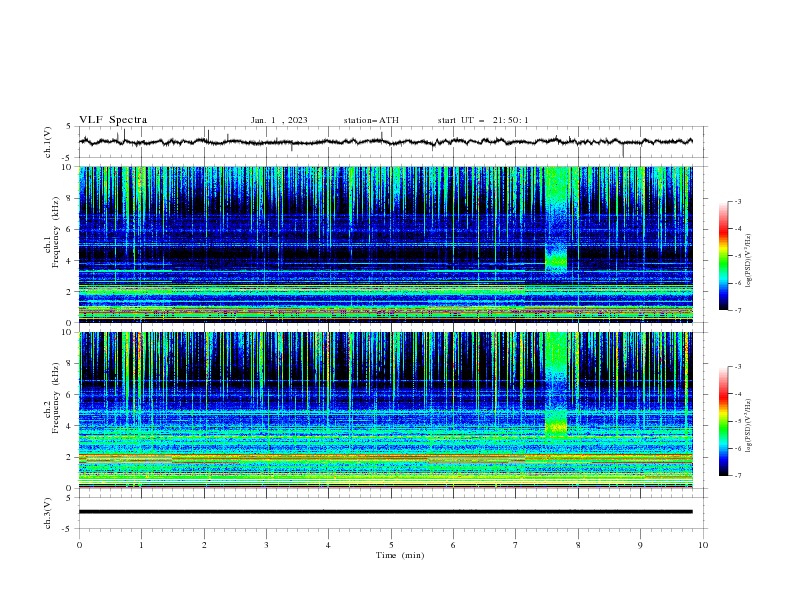This screenshot has height=612, width=792.
Task: Click the ch.1 voltage waveform trace
Action: (385, 142)
